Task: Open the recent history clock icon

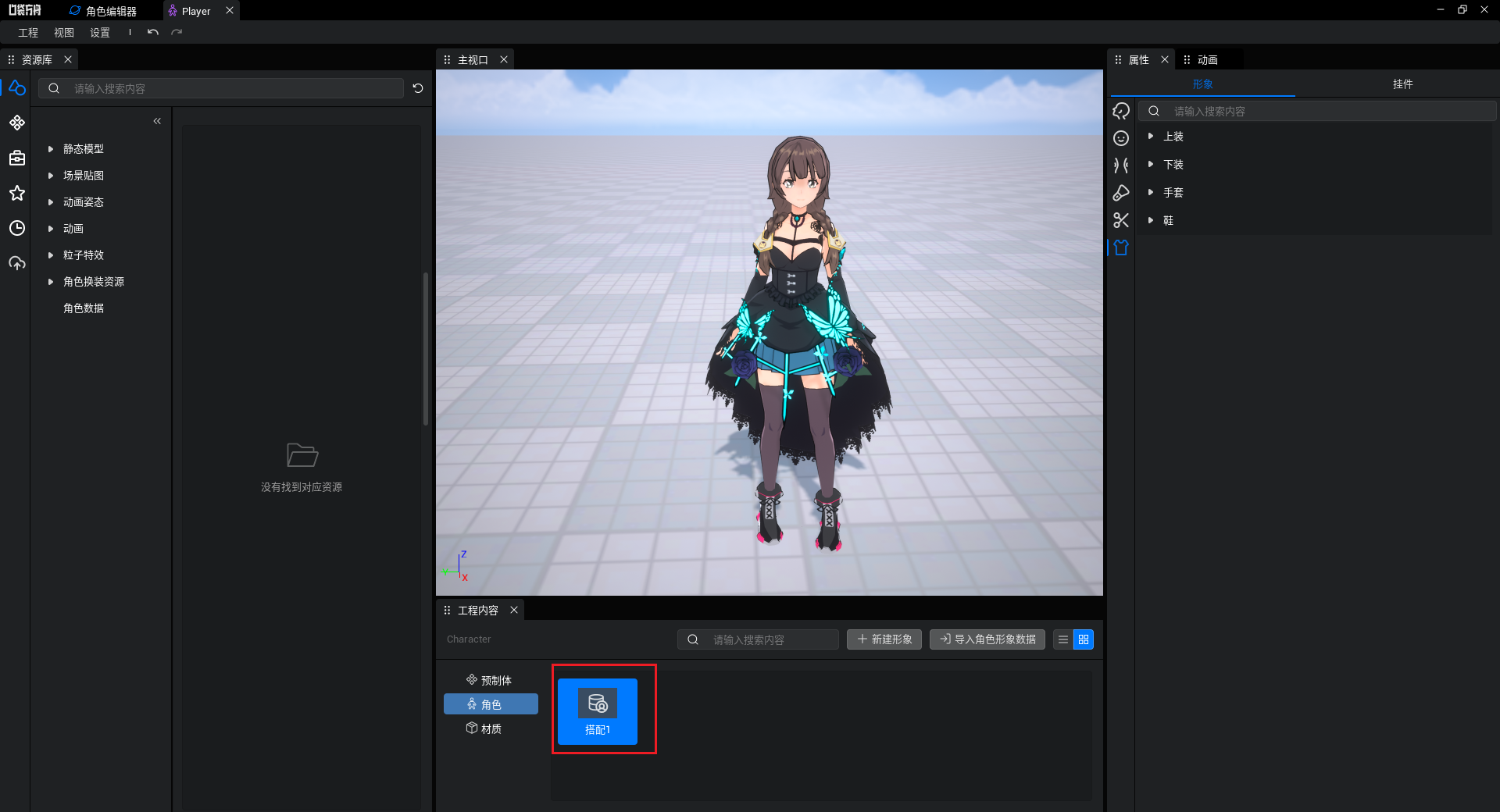Action: pos(17,228)
